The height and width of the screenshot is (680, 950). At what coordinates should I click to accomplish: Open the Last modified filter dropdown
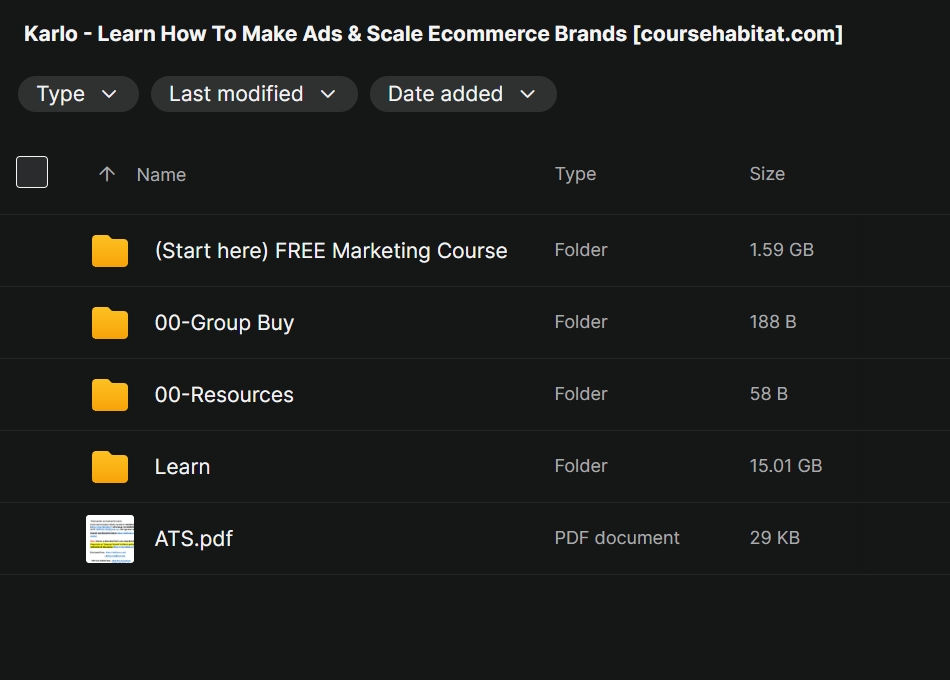tap(253, 94)
